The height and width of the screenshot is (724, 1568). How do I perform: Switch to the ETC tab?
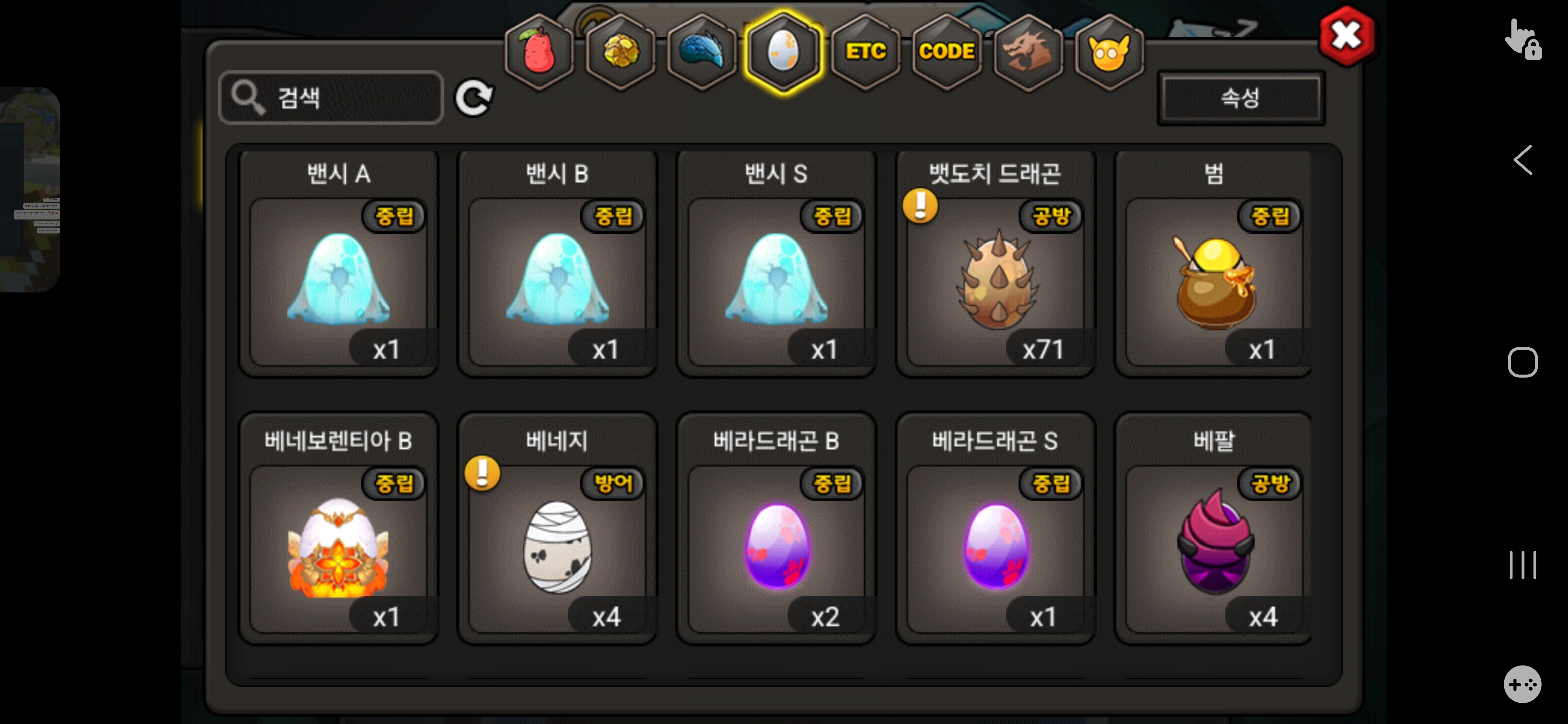[865, 52]
